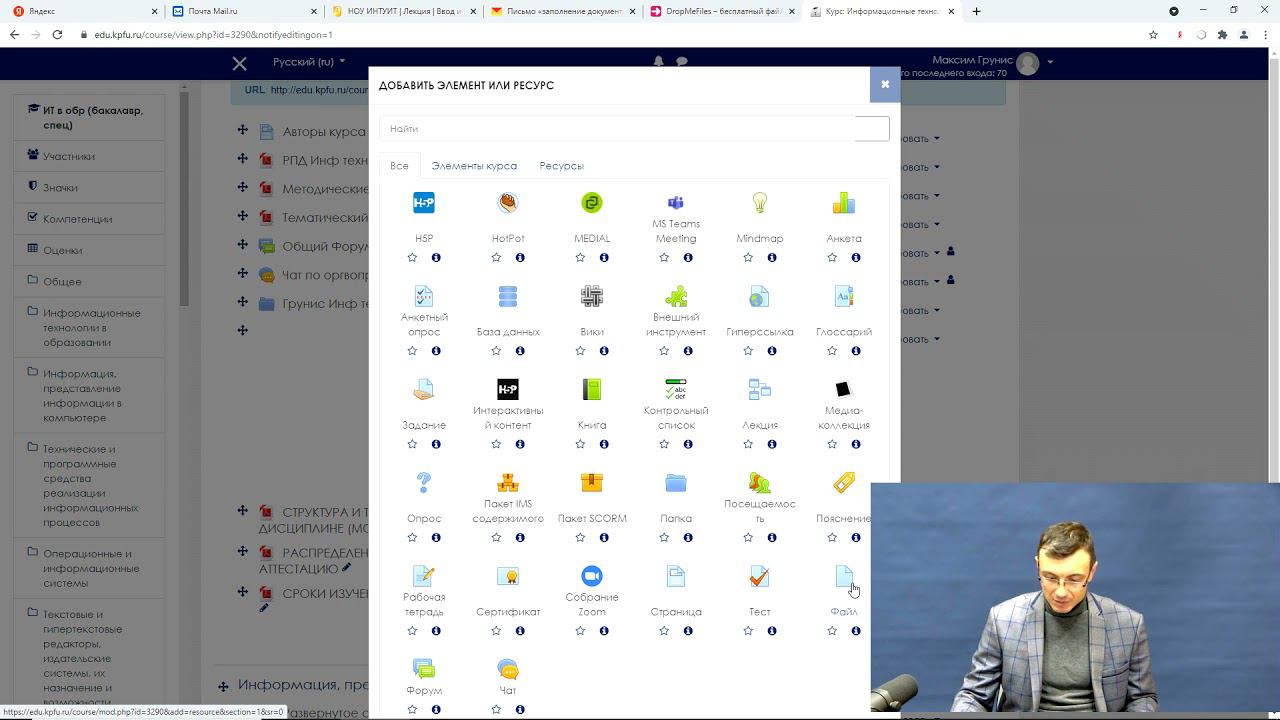Switch to Элементы курса tab
Image resolution: width=1280 pixels, height=720 pixels.
tap(474, 166)
